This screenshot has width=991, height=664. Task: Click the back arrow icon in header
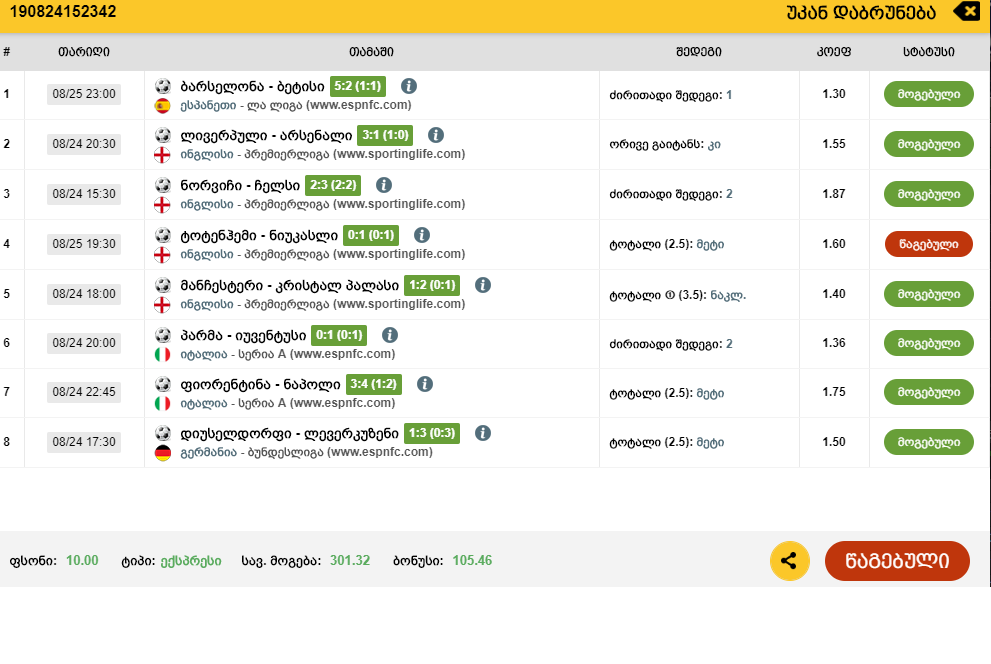(x=967, y=12)
